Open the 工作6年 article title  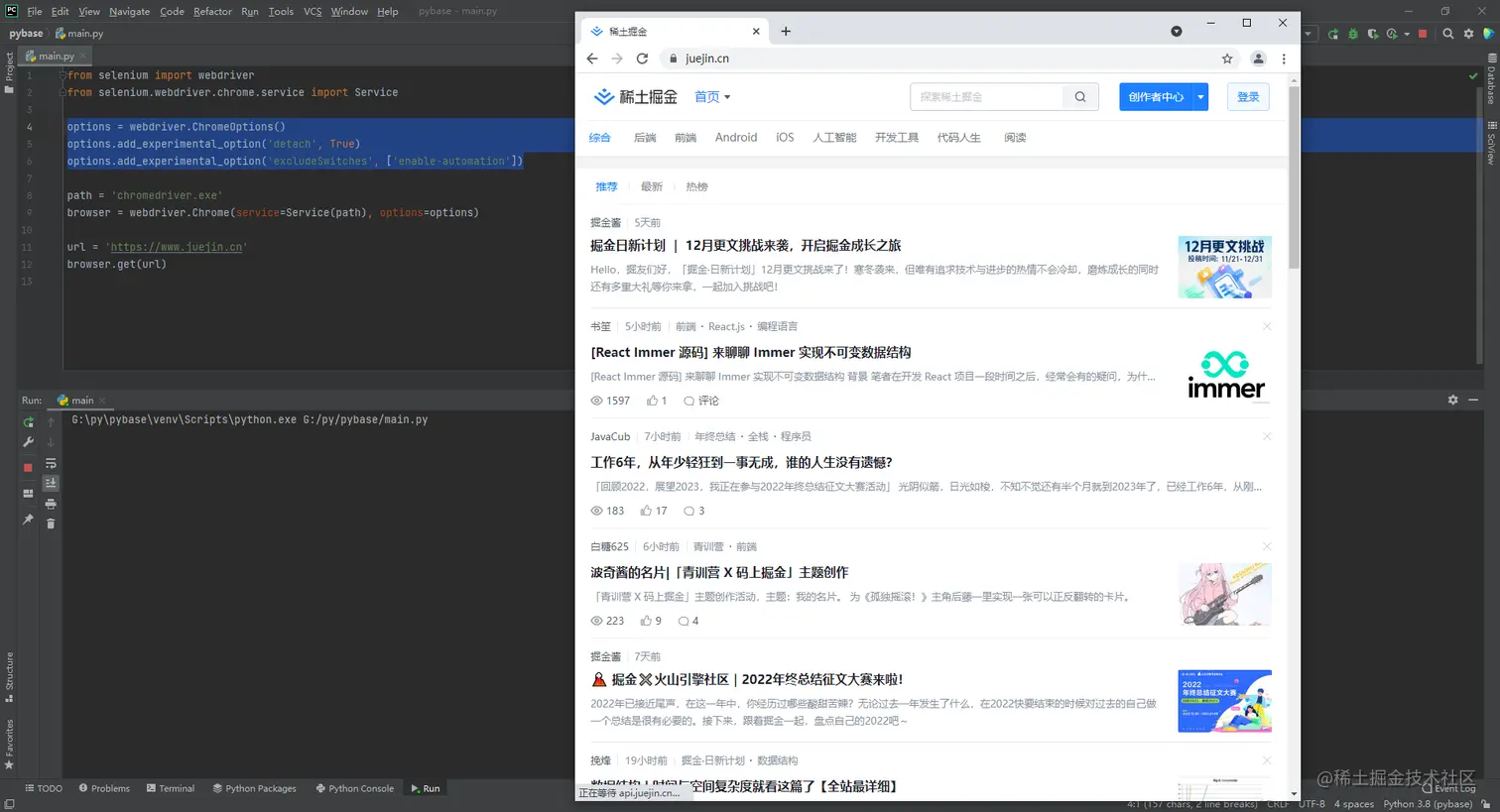pyautogui.click(x=741, y=462)
